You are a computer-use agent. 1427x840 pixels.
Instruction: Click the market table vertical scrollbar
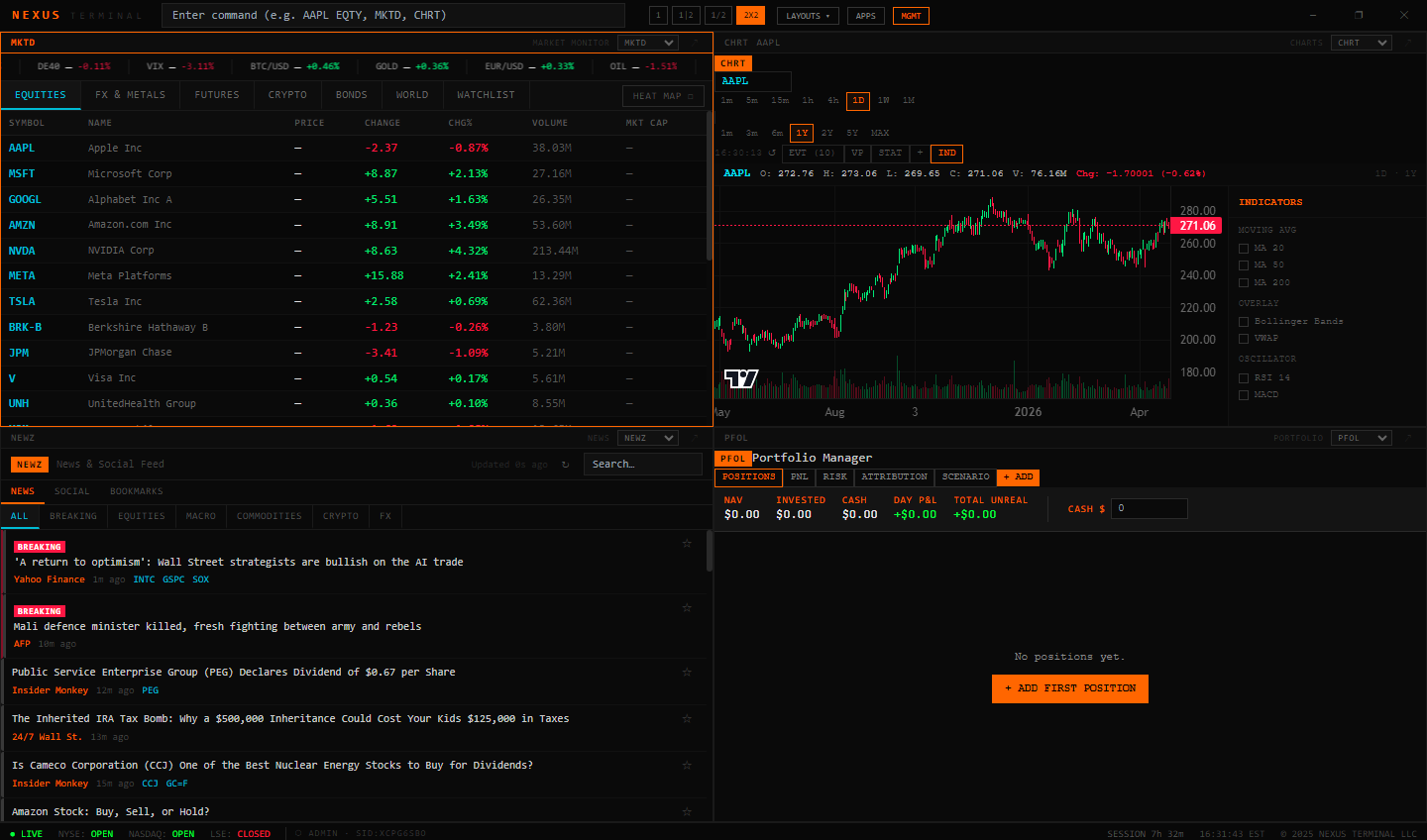tap(709, 188)
